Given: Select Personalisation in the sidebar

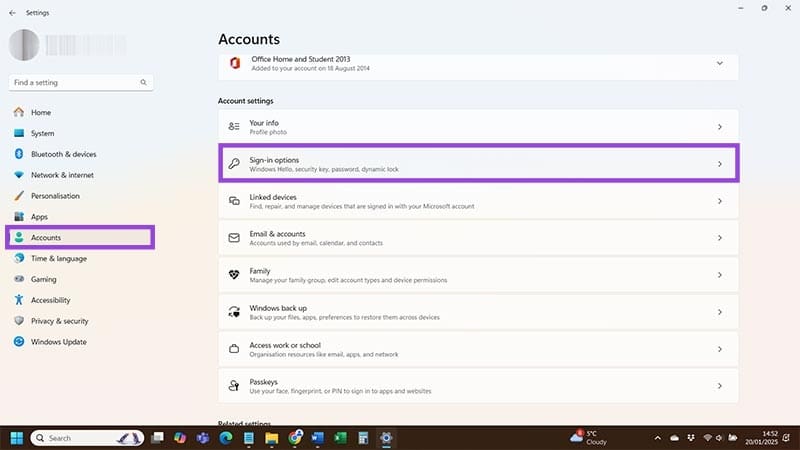Looking at the screenshot, I should tap(55, 196).
